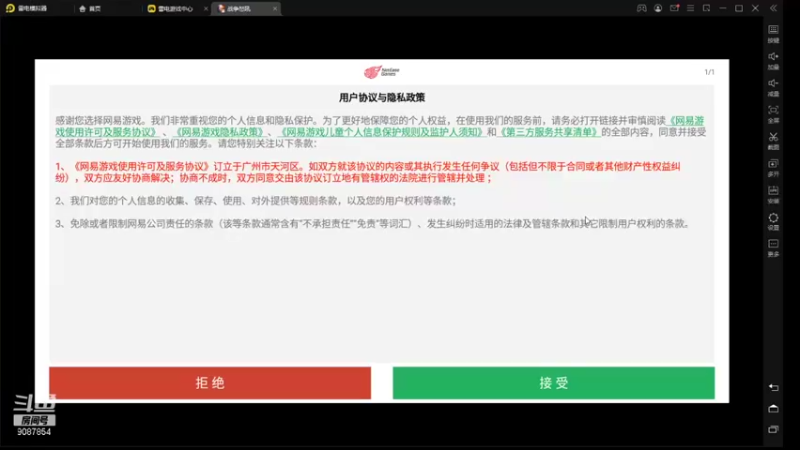Click install APK (安装) sidebar icon
The height and width of the screenshot is (450, 800).
click(x=773, y=194)
